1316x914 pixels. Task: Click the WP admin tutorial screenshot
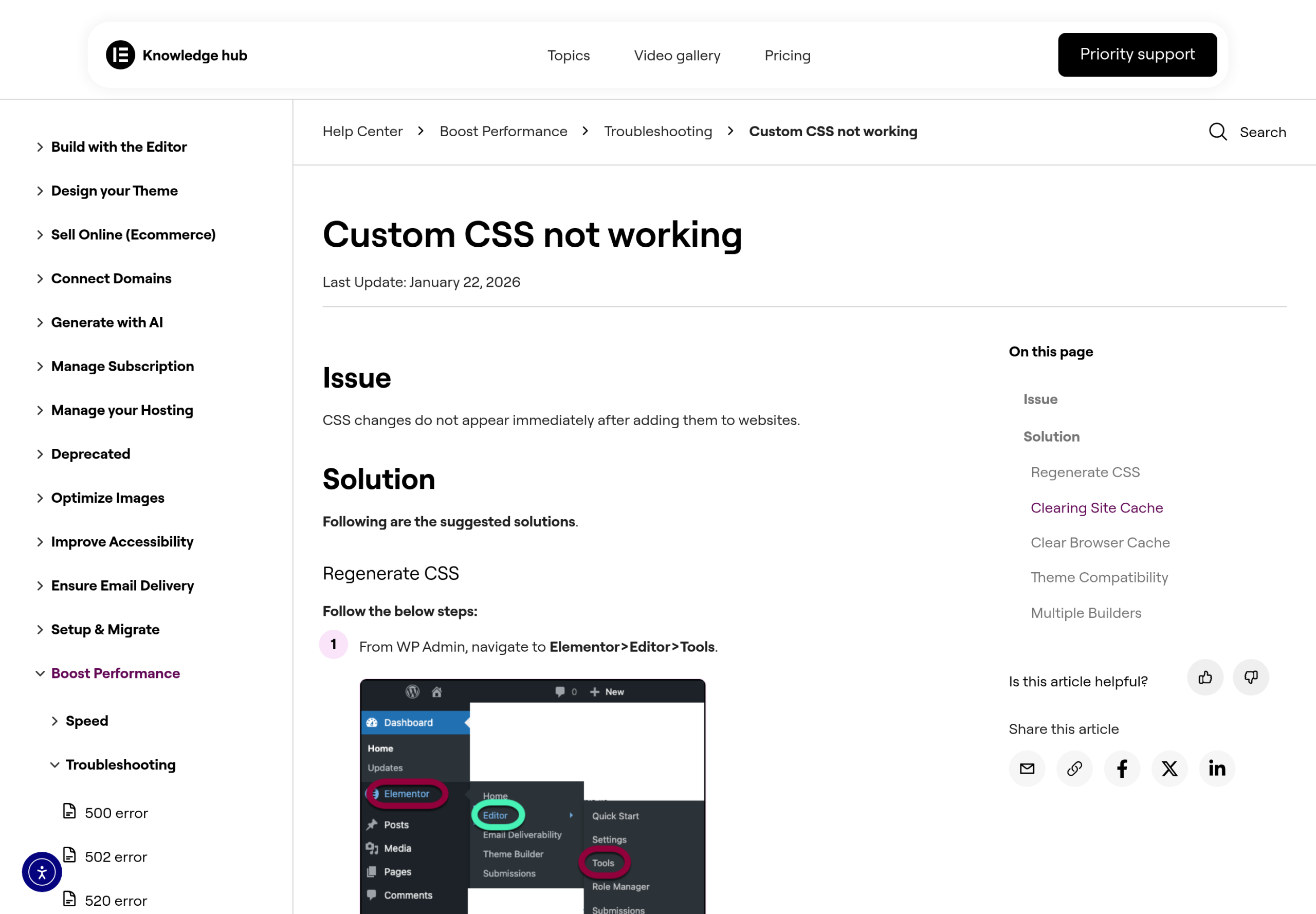[x=533, y=796]
